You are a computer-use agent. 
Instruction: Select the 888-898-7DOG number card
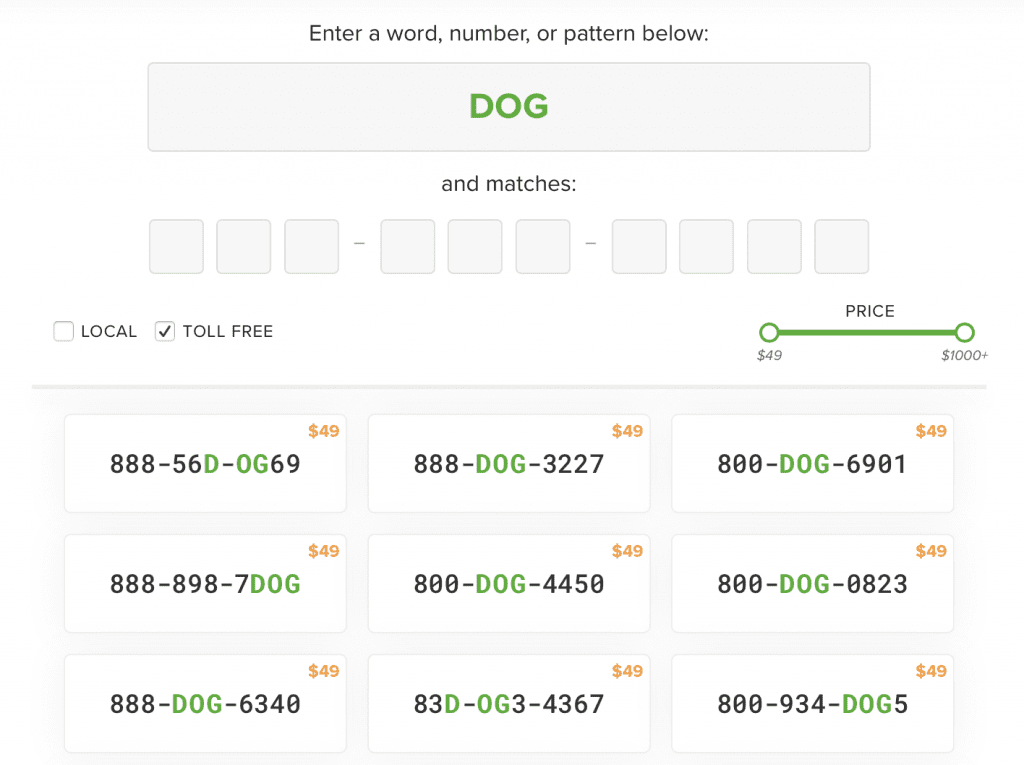point(205,583)
